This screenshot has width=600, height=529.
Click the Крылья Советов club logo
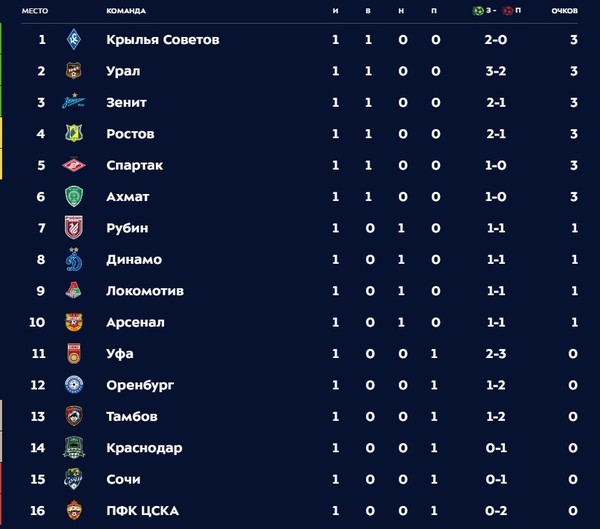point(74,39)
